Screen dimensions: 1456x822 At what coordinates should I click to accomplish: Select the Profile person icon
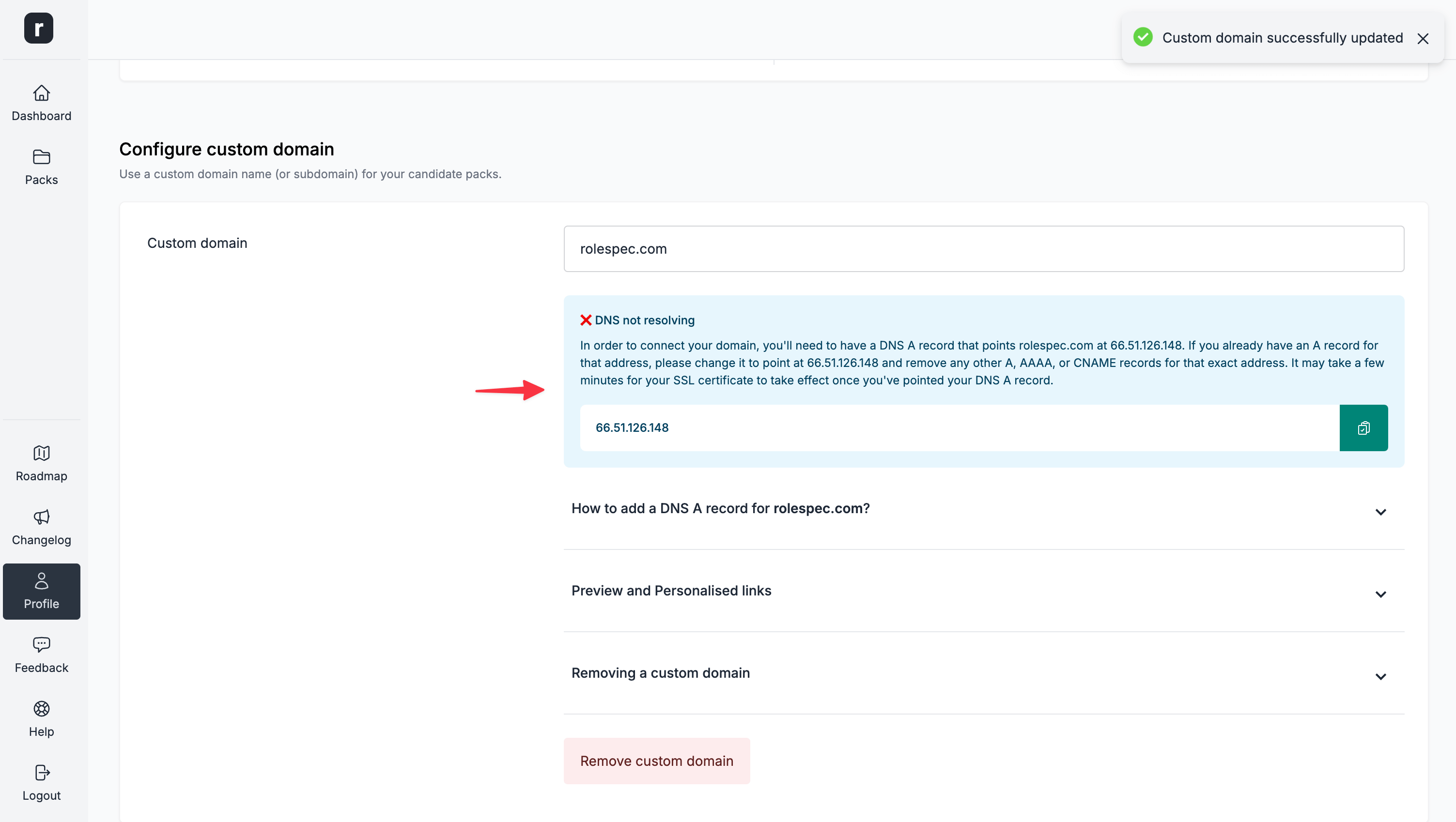[x=41, y=582]
